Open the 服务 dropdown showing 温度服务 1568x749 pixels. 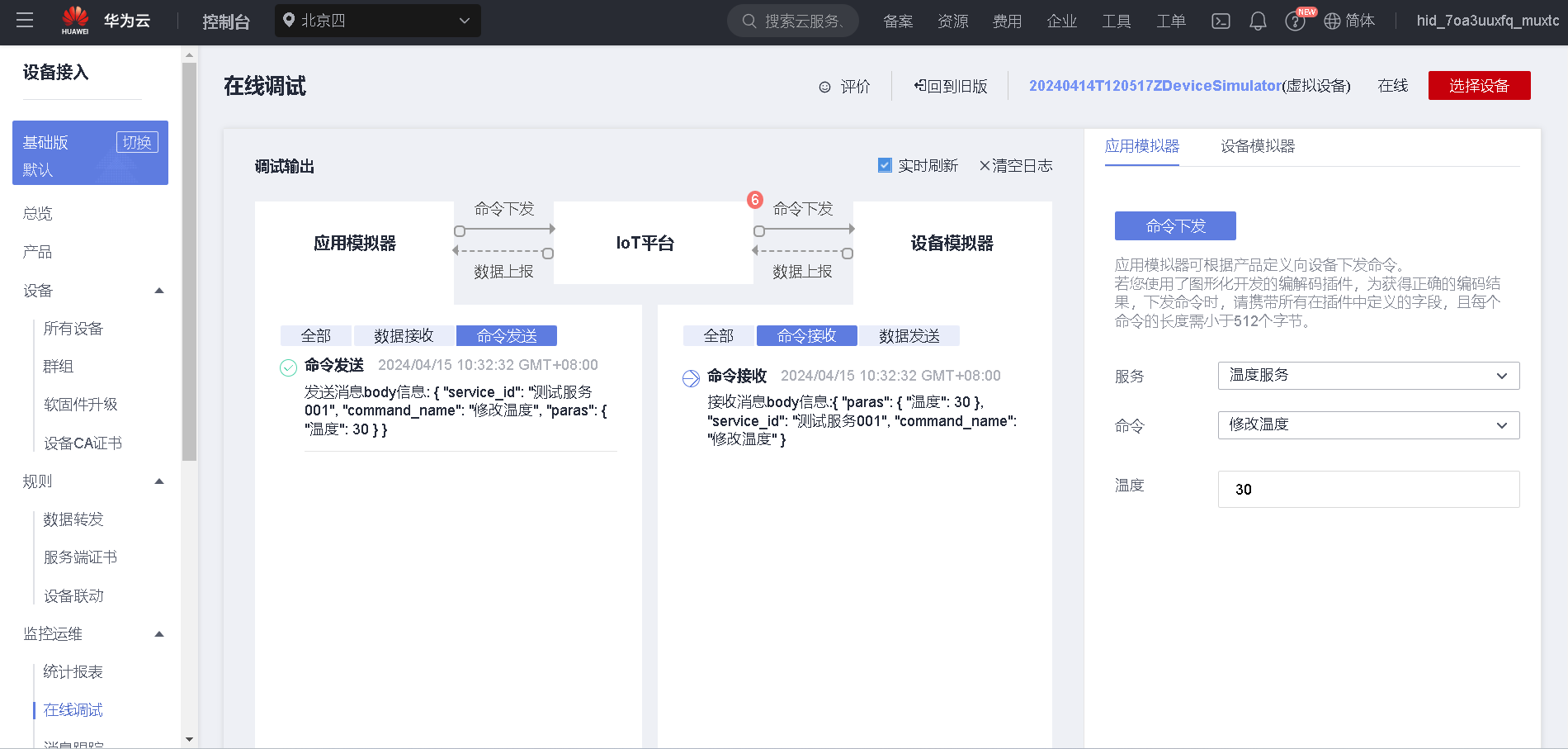point(1368,376)
